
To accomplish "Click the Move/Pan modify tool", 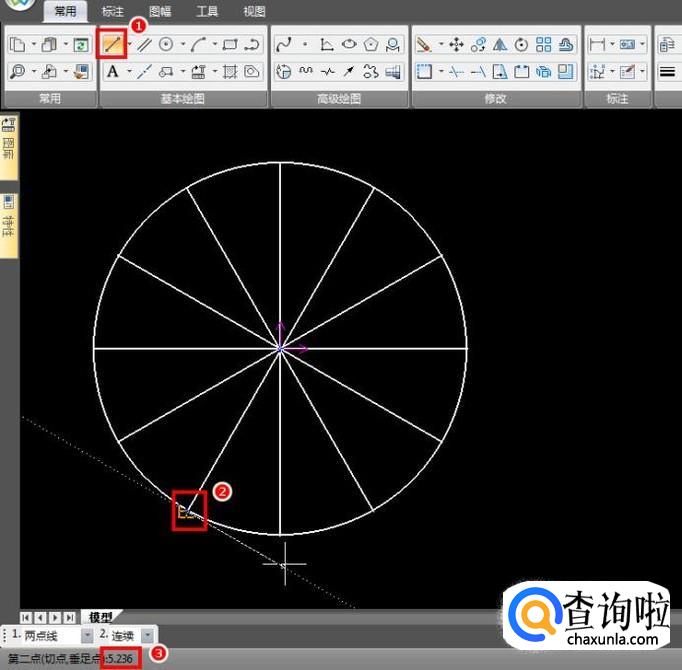I will 456,44.
